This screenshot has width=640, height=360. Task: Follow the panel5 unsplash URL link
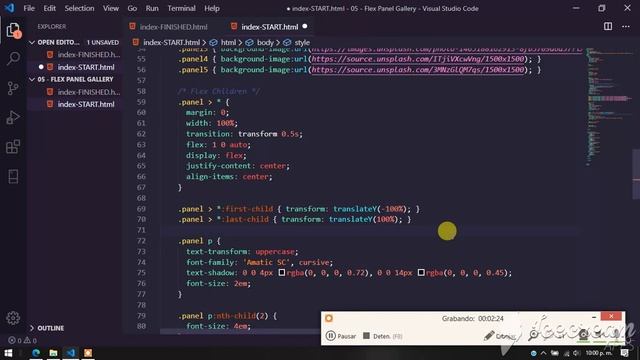(x=418, y=70)
